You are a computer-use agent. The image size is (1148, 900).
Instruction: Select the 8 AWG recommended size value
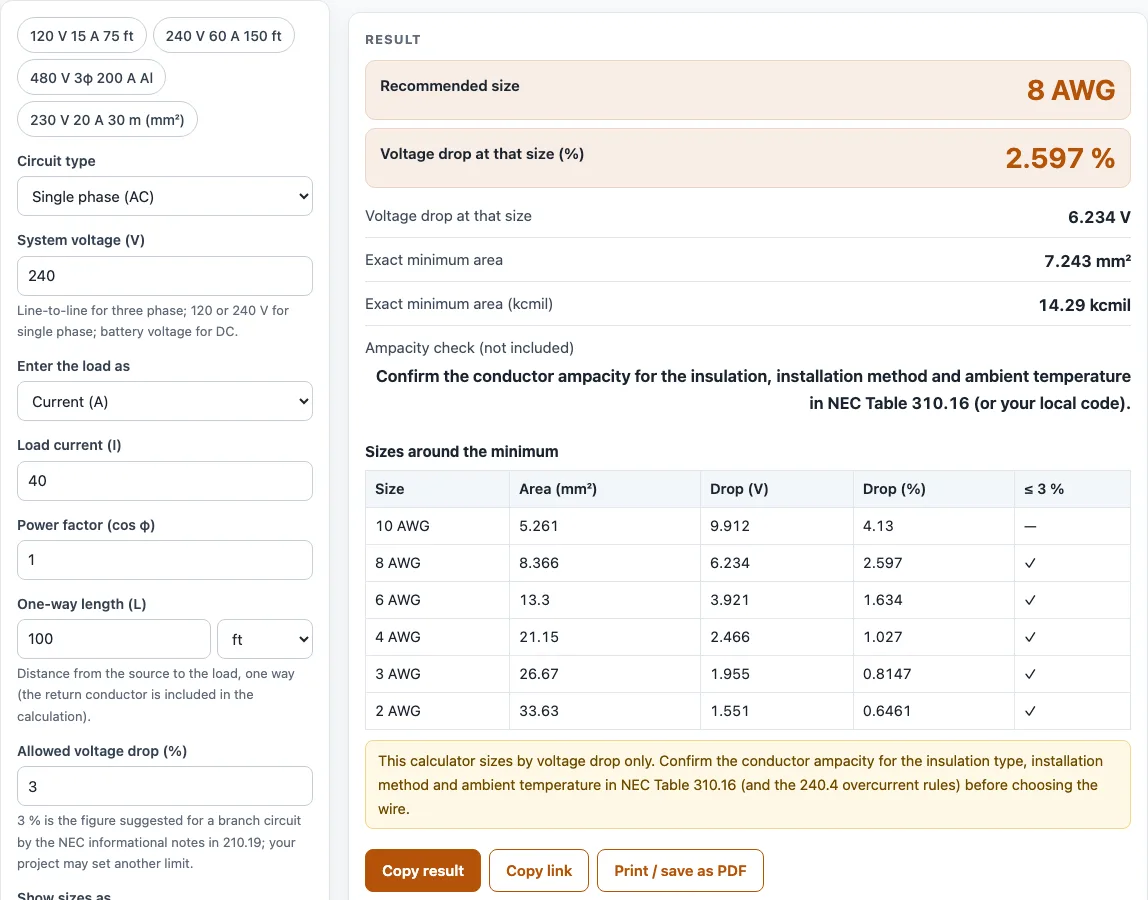(x=1071, y=90)
